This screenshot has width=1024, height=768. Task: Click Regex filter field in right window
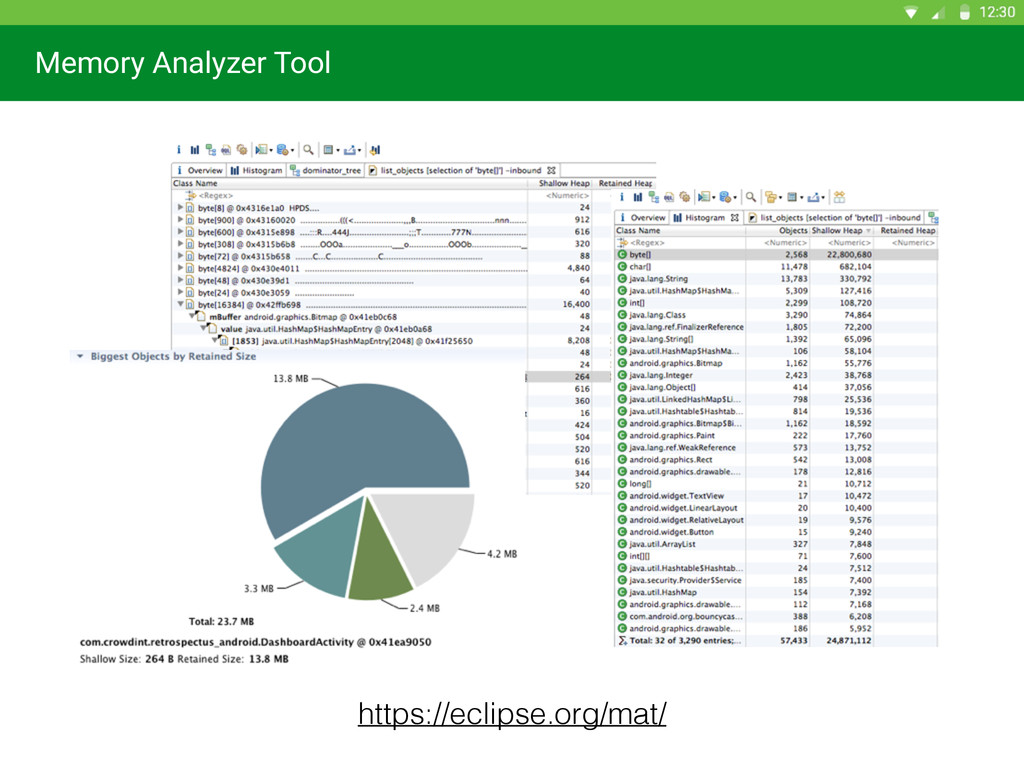click(x=680, y=243)
